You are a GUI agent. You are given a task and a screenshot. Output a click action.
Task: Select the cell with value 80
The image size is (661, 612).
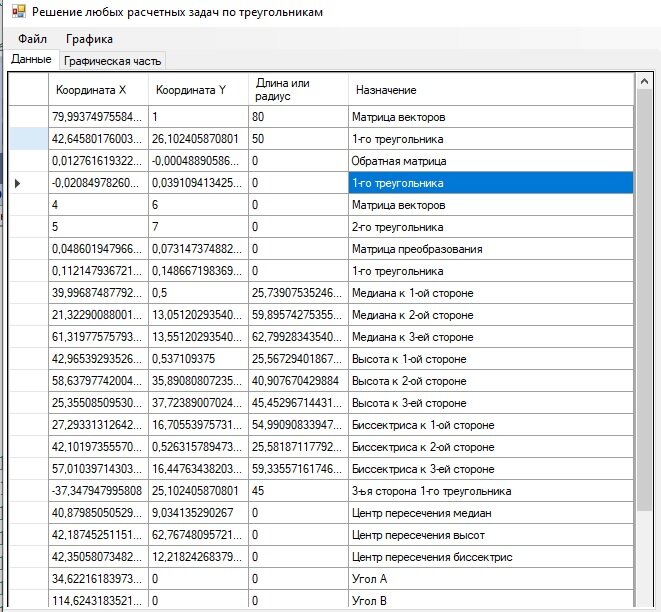[x=298, y=117]
